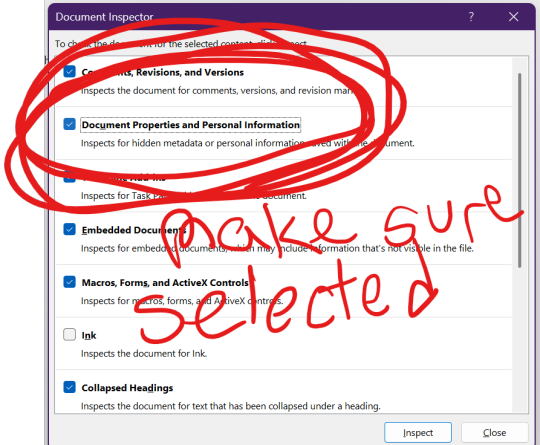The height and width of the screenshot is (445, 540).
Task: Close the Document Inspector with X
Action: [513, 17]
